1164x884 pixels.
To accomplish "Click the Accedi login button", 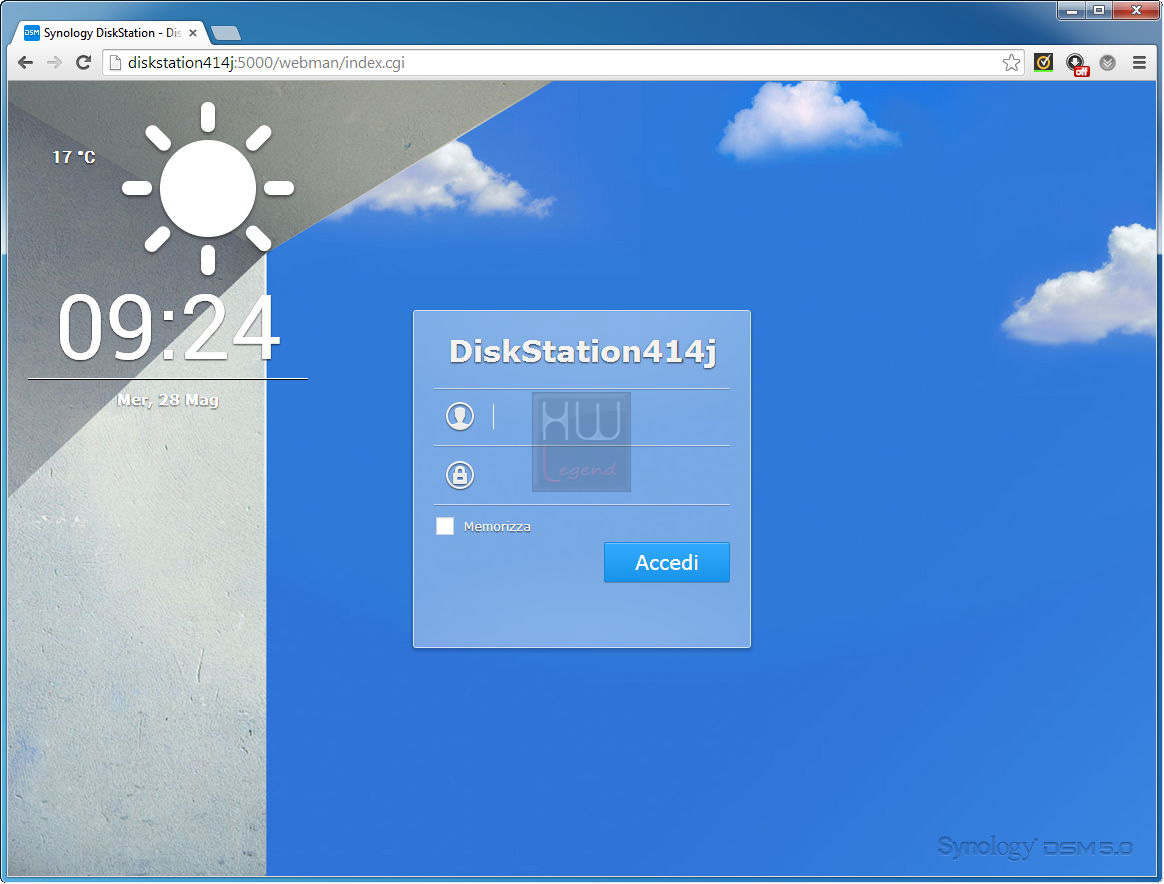I will (x=667, y=562).
